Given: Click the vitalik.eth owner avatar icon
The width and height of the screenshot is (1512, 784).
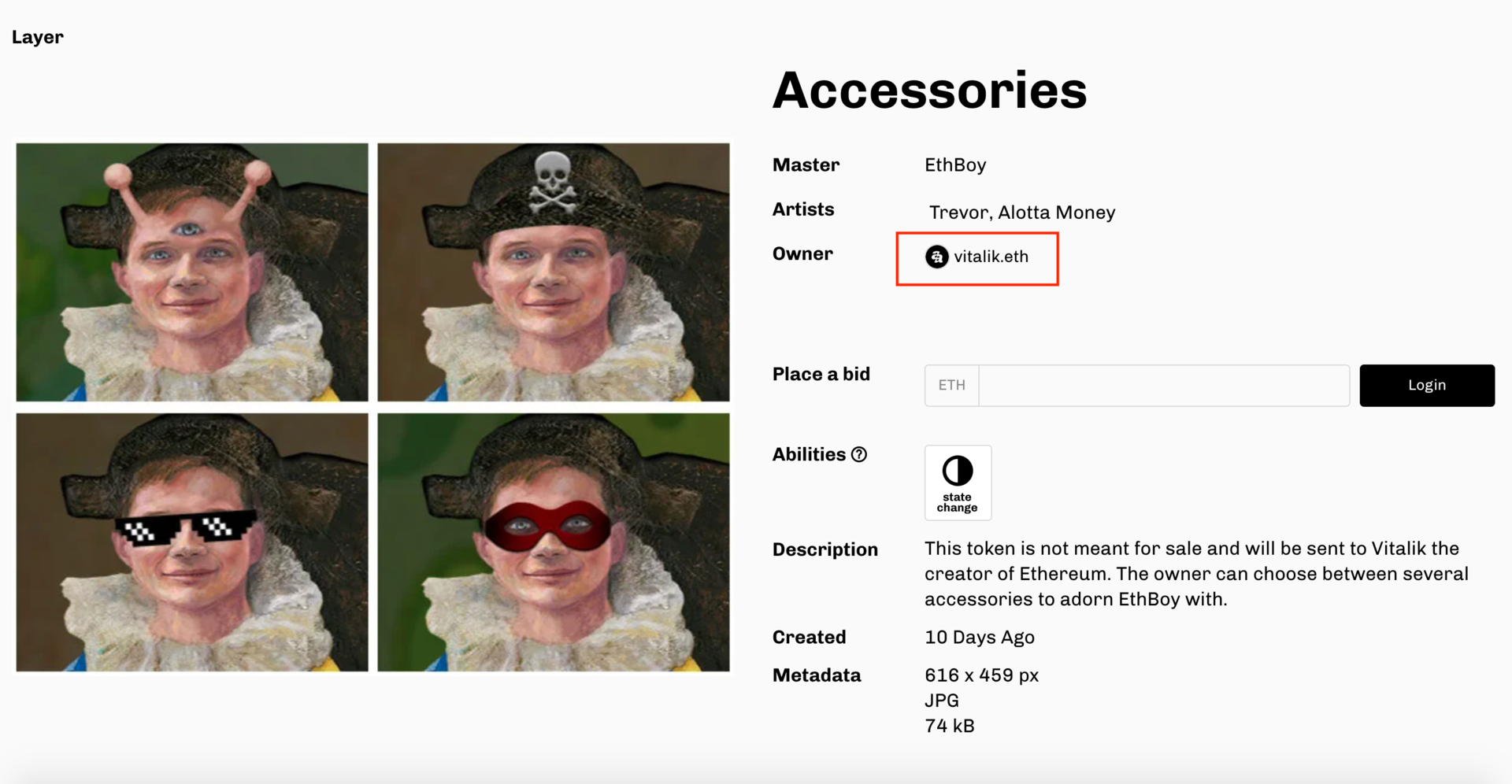Looking at the screenshot, I should coord(936,257).
